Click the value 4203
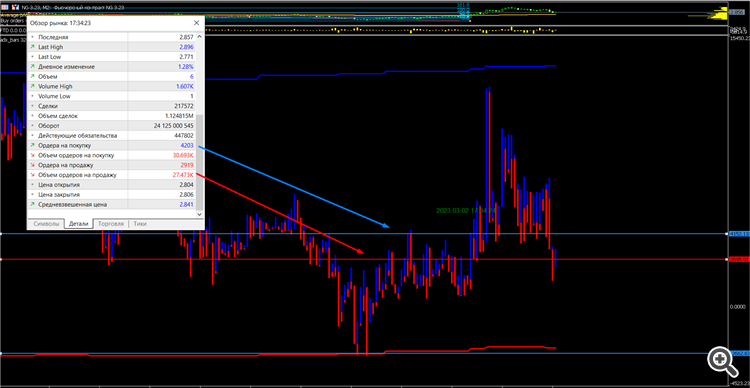 pyautogui.click(x=187, y=145)
